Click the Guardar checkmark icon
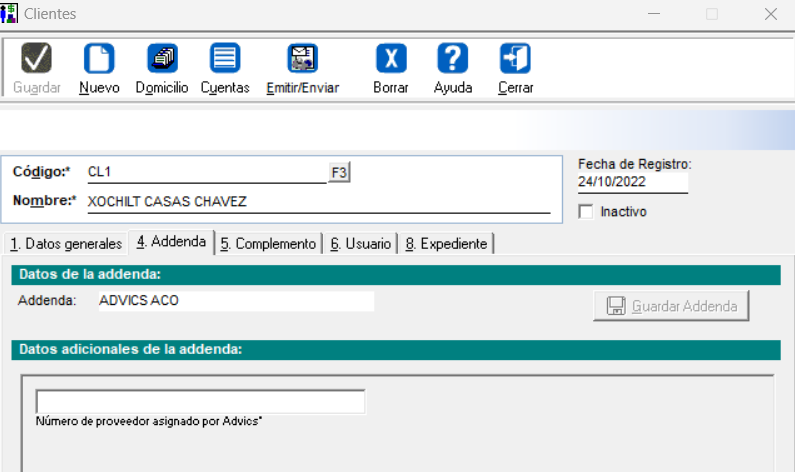 [x=37, y=58]
